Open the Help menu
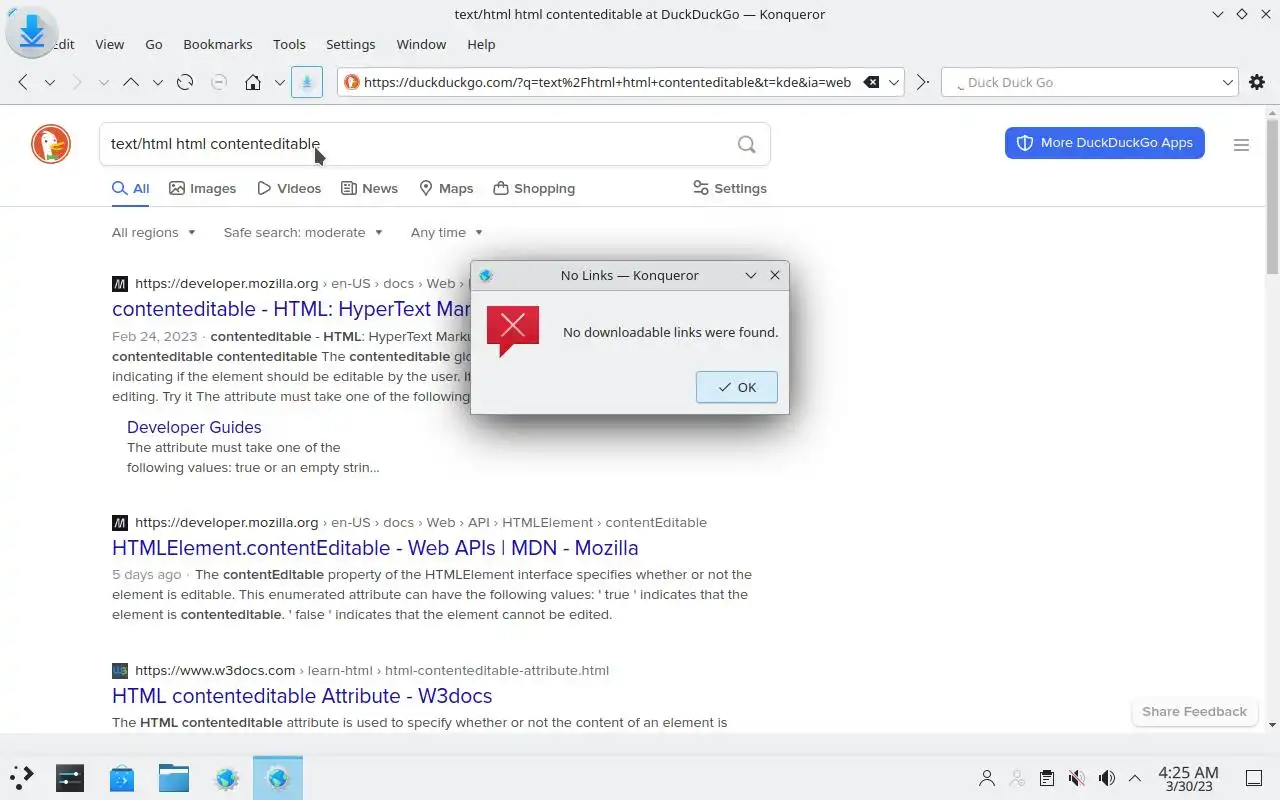The image size is (1280, 800). 481,44
